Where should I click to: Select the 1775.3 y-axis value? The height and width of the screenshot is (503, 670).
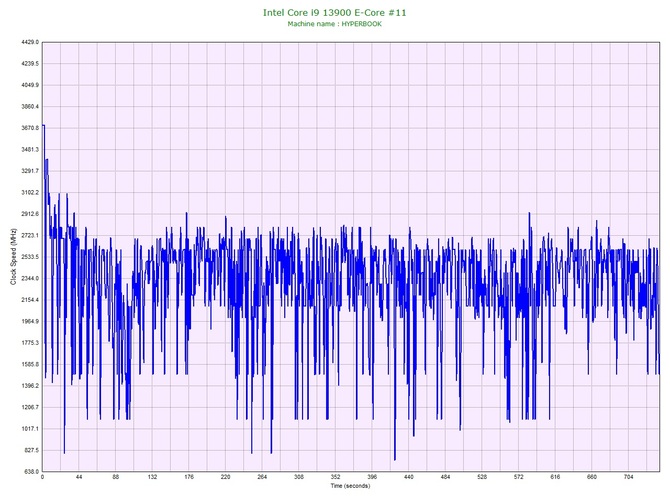pyautogui.click(x=30, y=343)
